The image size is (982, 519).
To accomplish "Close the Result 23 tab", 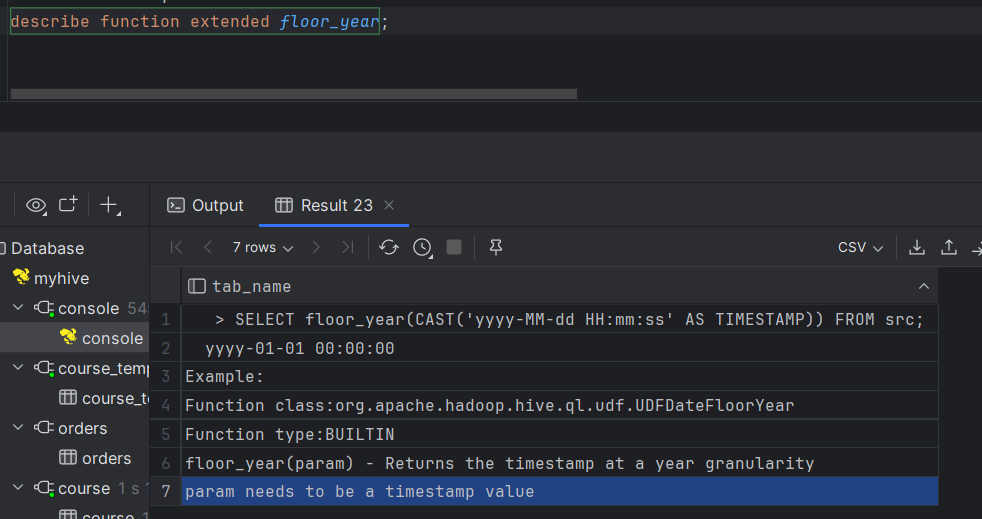I will [389, 205].
